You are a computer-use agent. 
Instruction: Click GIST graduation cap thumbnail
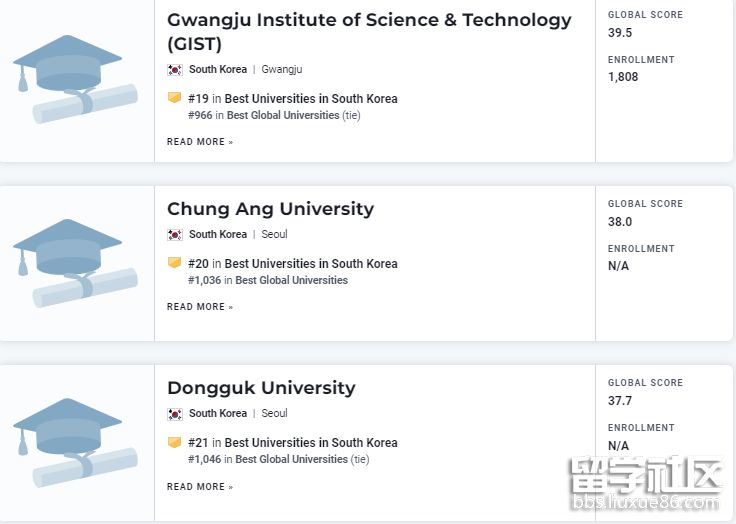(x=74, y=79)
